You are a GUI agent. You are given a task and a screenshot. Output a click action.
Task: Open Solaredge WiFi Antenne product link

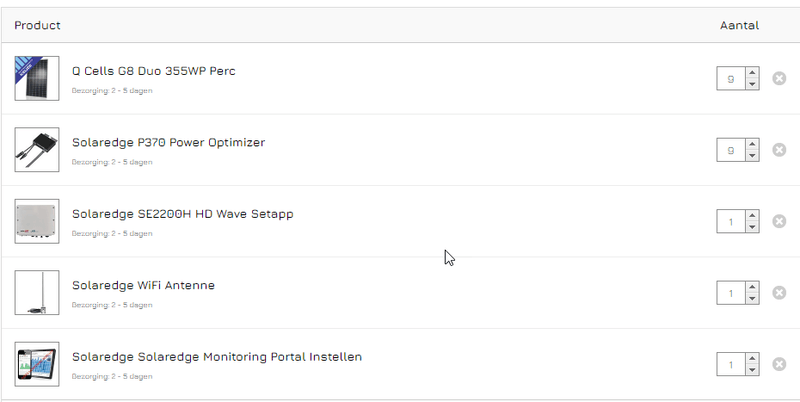click(x=143, y=286)
